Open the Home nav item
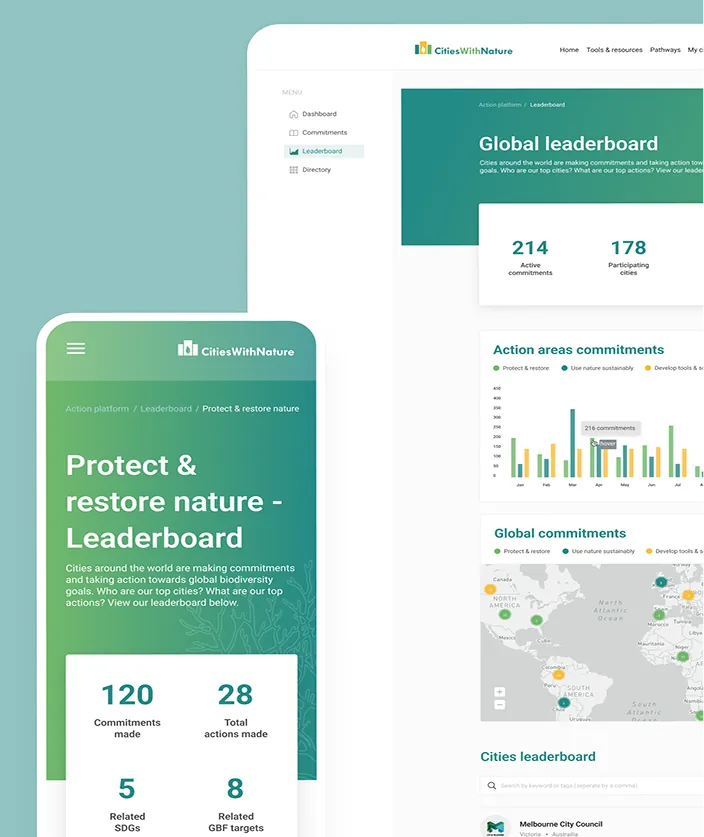 point(569,50)
